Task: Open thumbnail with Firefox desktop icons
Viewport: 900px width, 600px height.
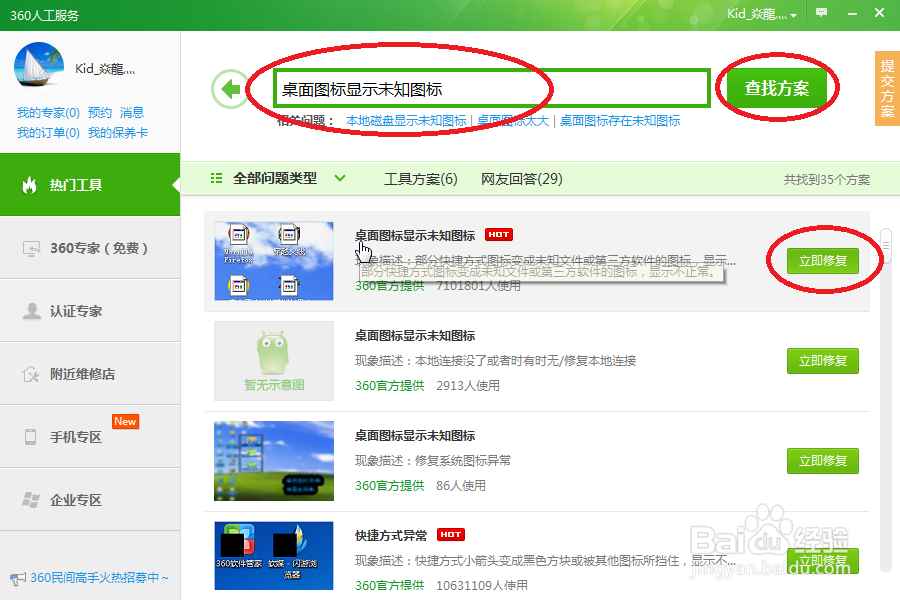Action: pyautogui.click(x=274, y=261)
